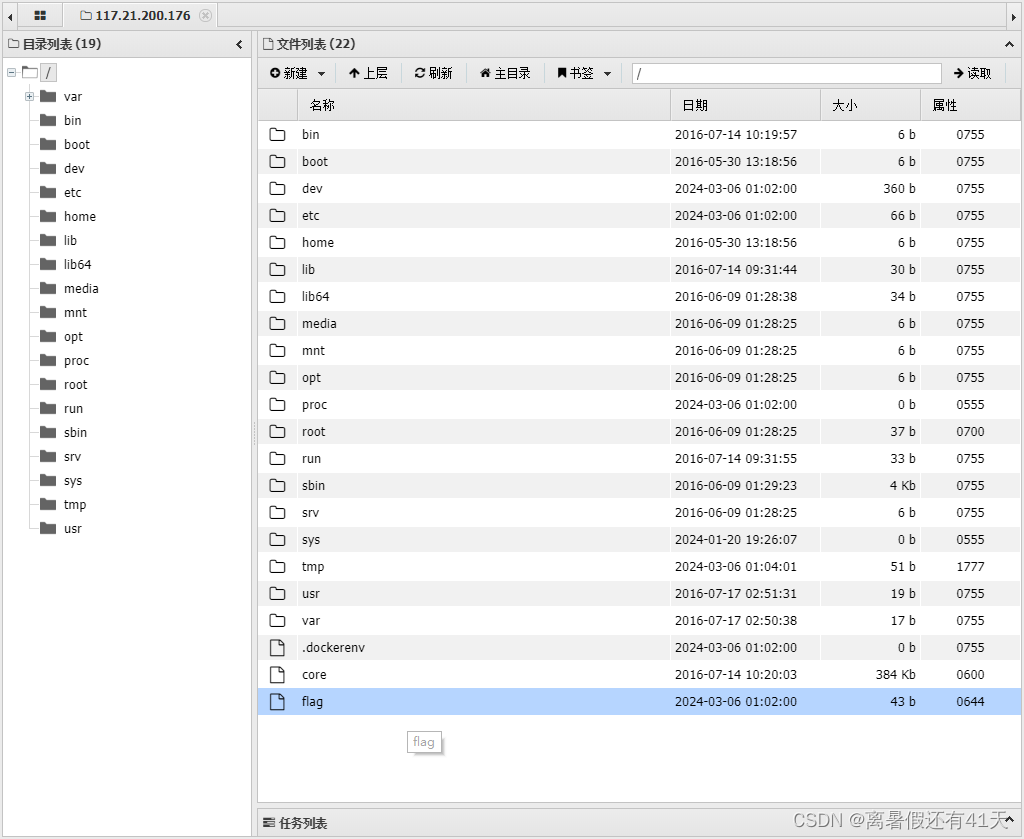Sort by 名称 column header
The image size is (1024, 839).
point(484,105)
